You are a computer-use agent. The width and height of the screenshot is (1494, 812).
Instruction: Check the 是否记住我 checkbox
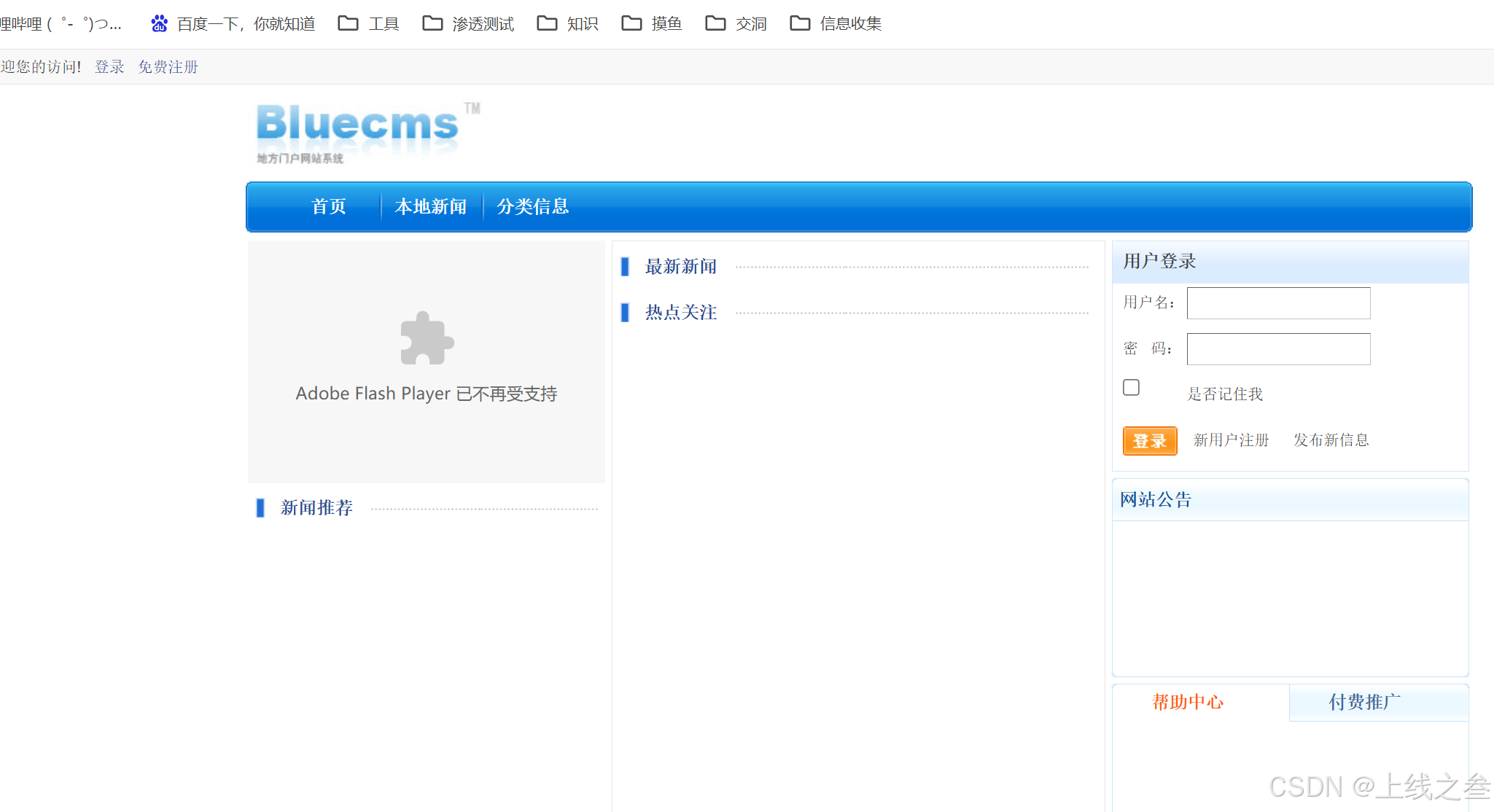coord(1131,387)
